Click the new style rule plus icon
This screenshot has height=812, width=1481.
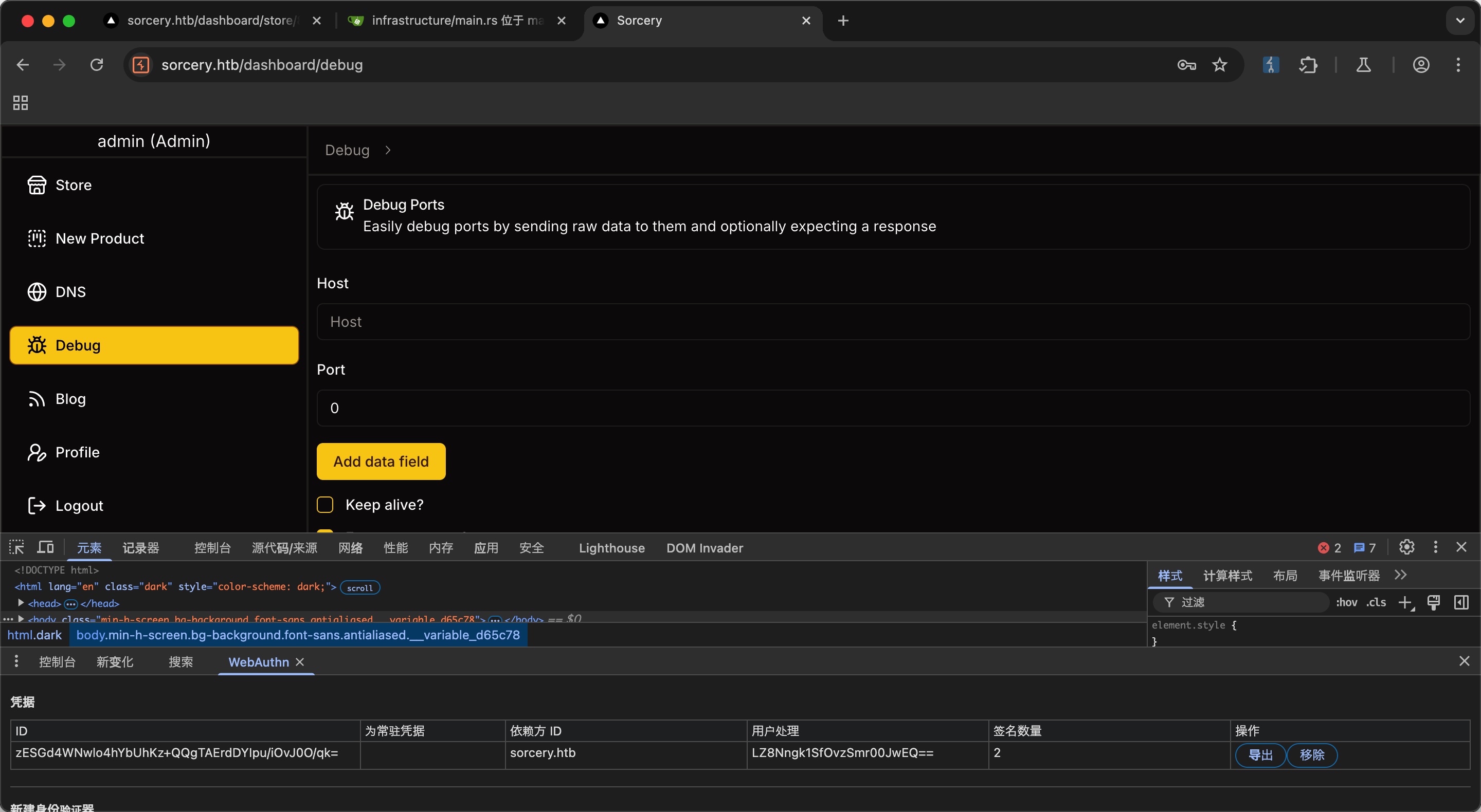click(1405, 602)
